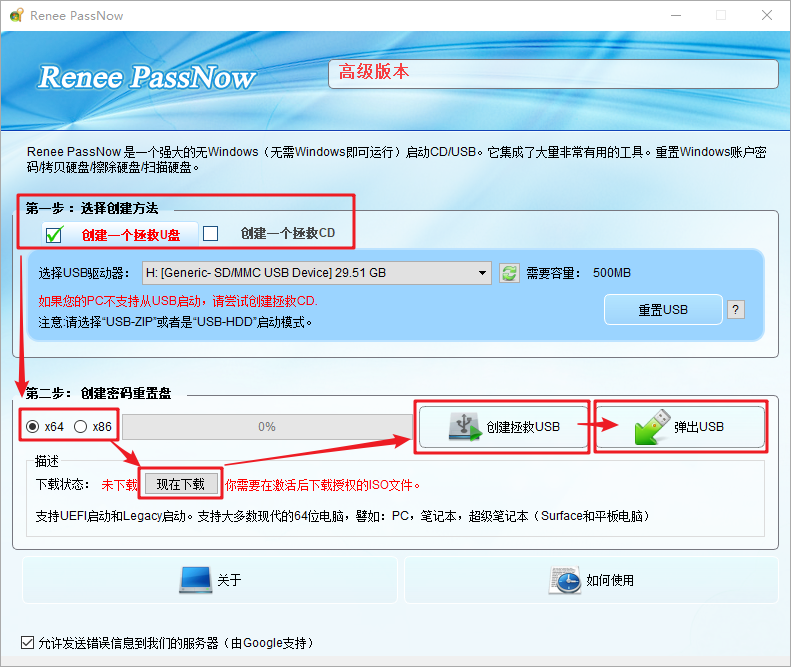
Task: Refresh the USB drive list
Action: 509,273
